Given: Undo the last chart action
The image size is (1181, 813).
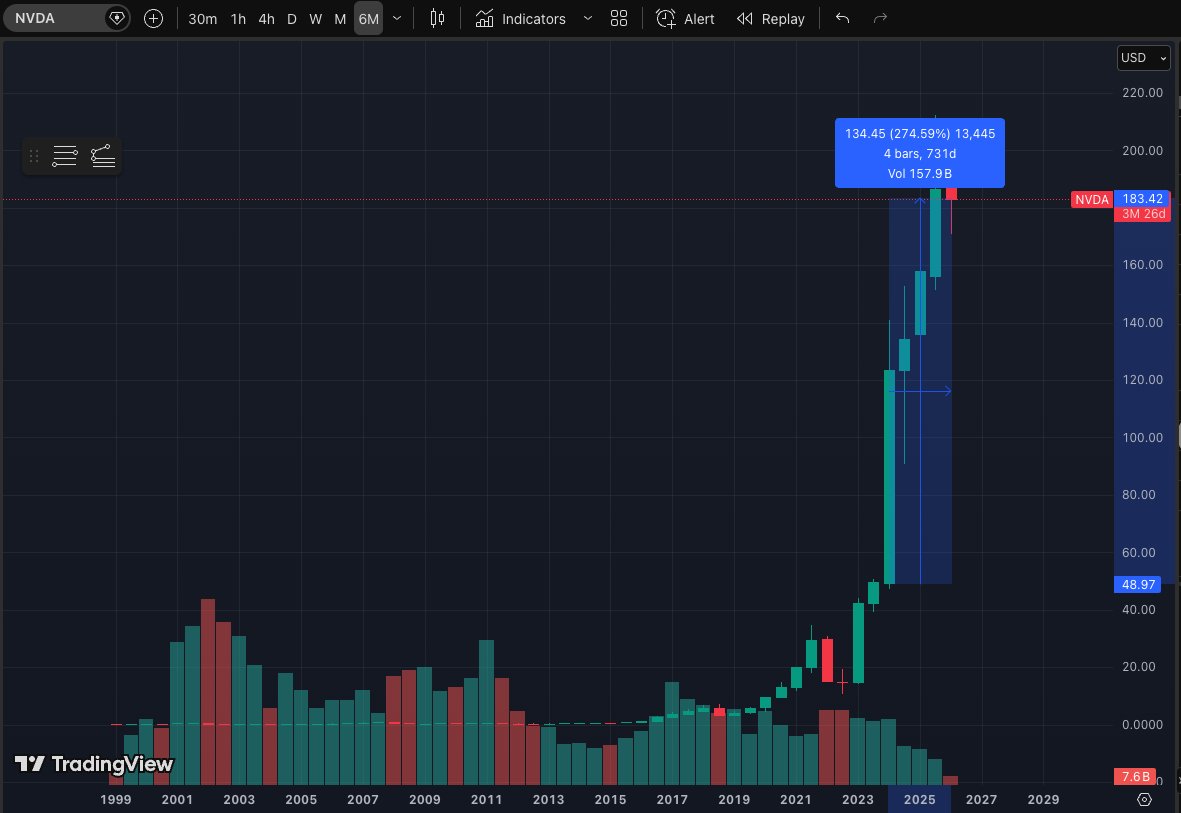Looking at the screenshot, I should click(842, 18).
